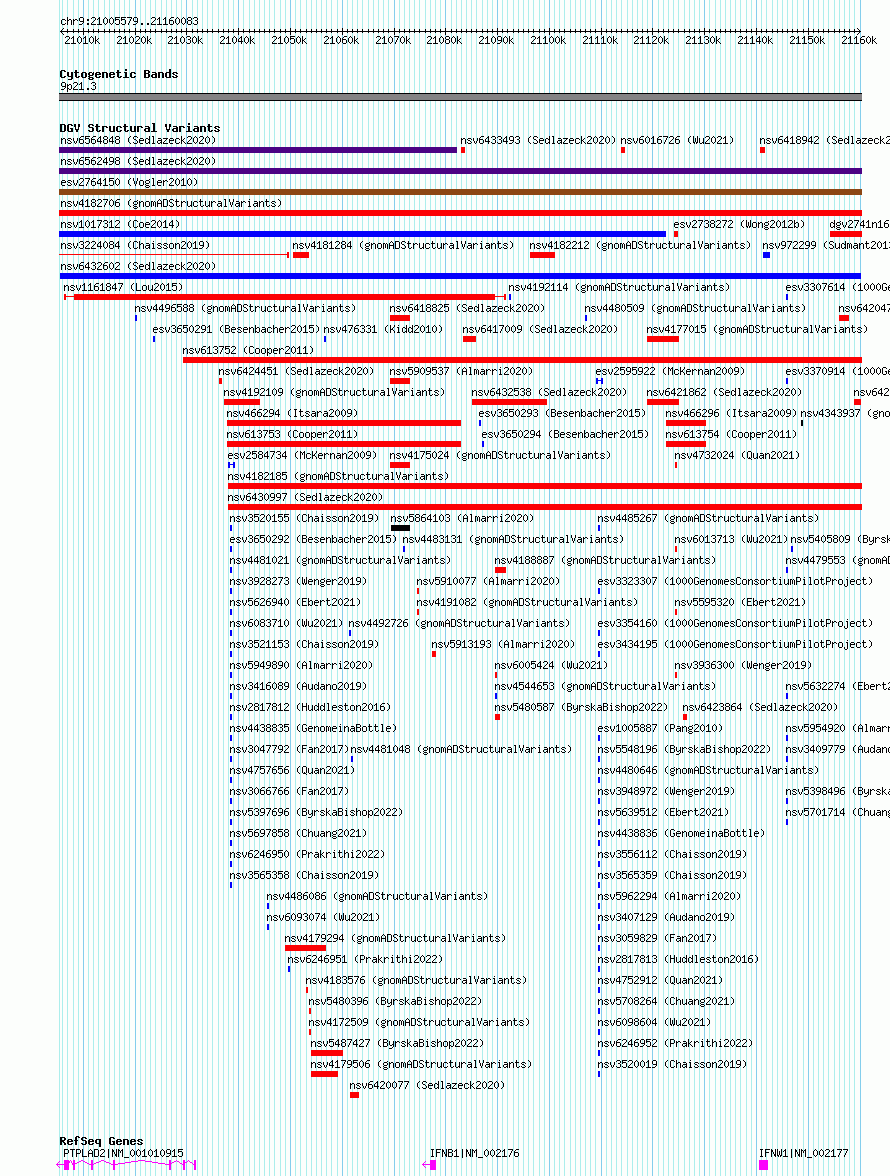Click the nsv6432538 (Sedlazeck2020) label
This screenshot has height=1176, width=890.
point(549,392)
